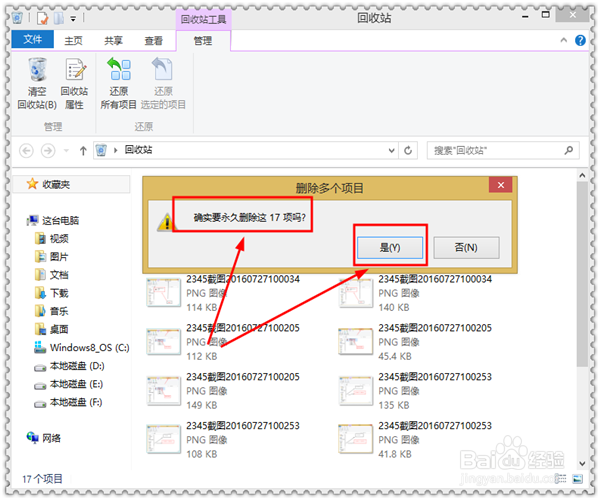The image size is (600, 500).
Task: Switch to details view icon in status bar
Action: tap(560, 479)
